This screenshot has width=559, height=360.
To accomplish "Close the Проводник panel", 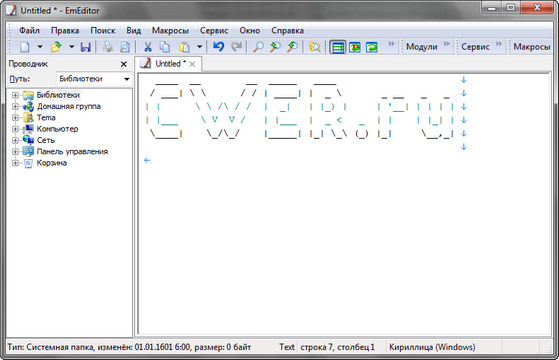I will [x=124, y=64].
